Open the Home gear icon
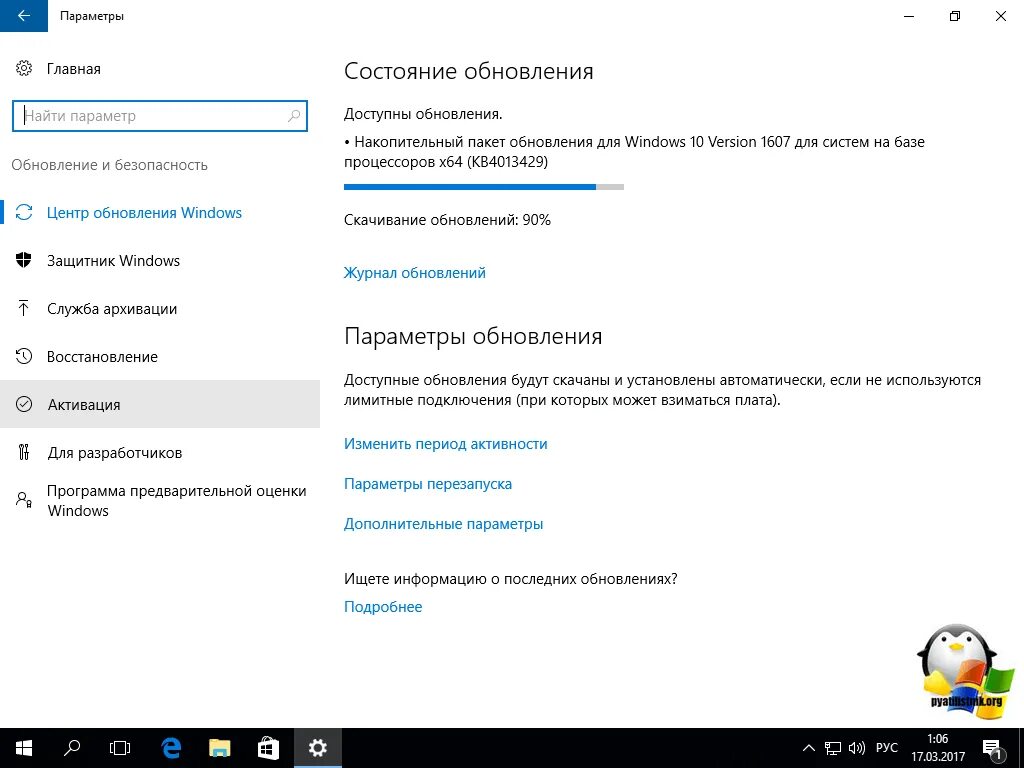1024x768 pixels. point(24,69)
